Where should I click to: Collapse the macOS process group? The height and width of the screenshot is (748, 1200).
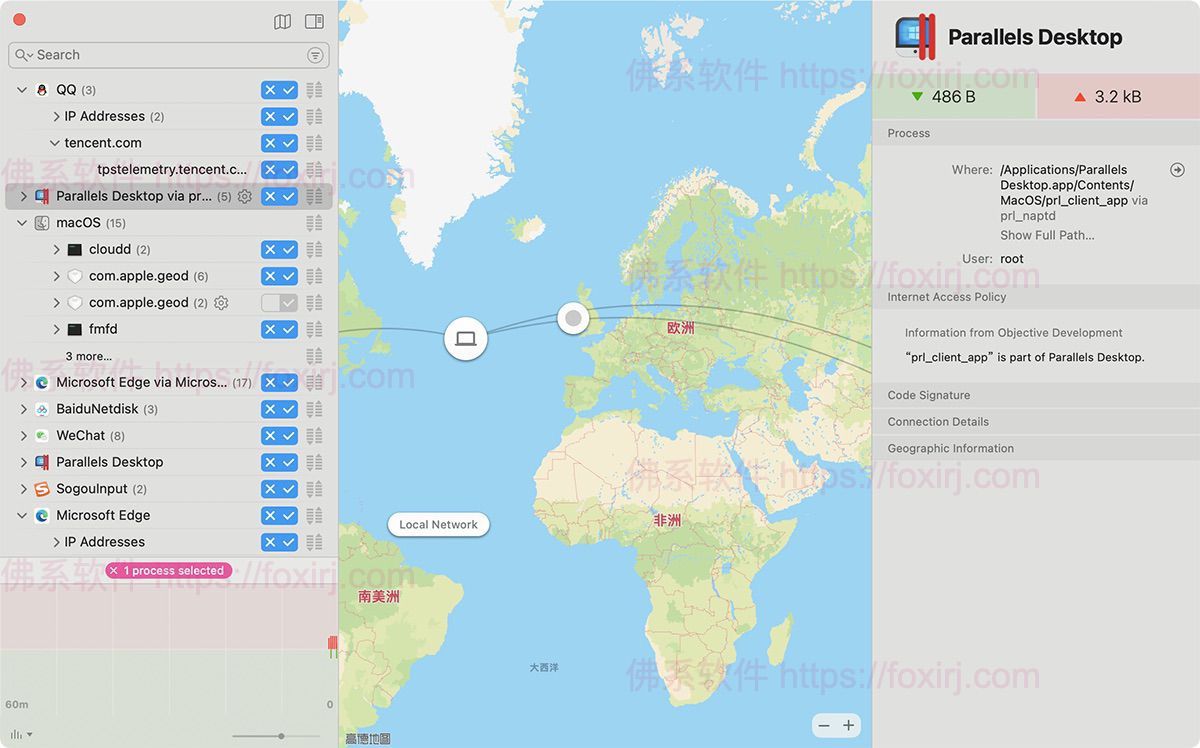point(23,223)
